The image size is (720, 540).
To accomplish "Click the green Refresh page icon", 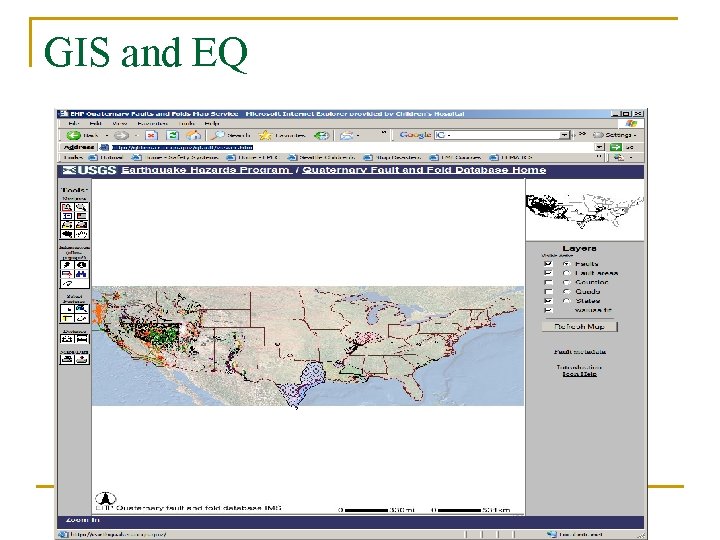I will pos(172,135).
